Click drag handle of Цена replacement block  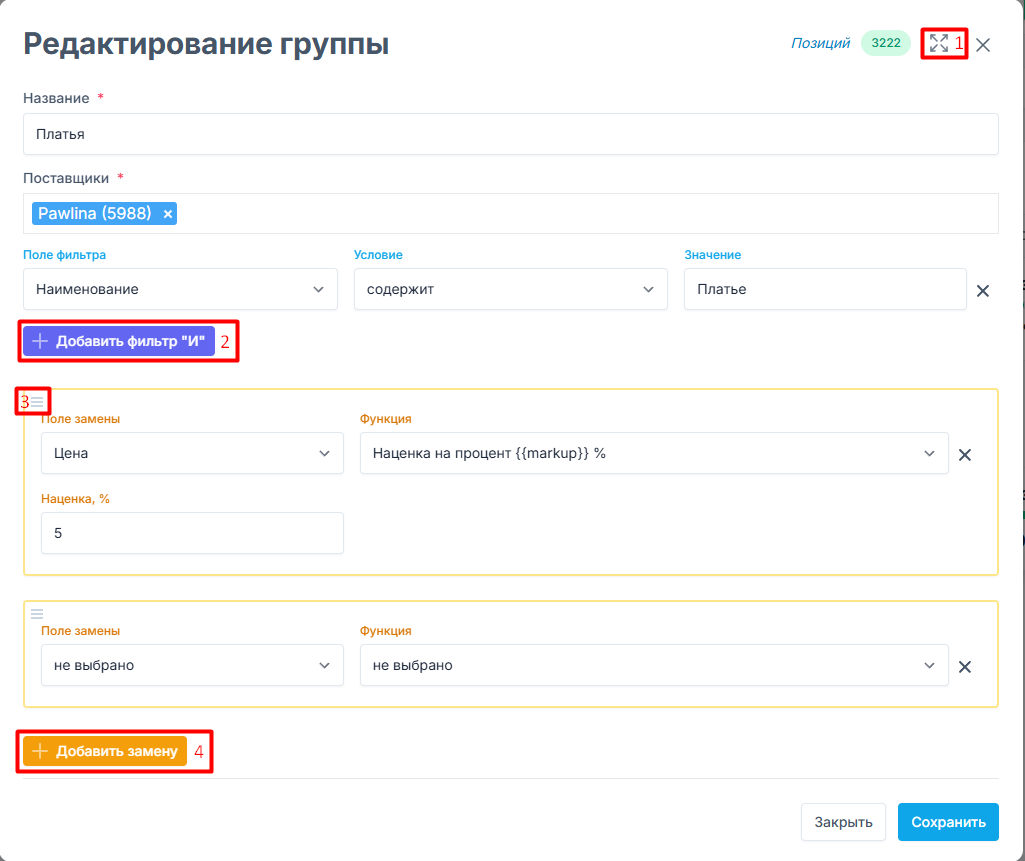point(37,401)
